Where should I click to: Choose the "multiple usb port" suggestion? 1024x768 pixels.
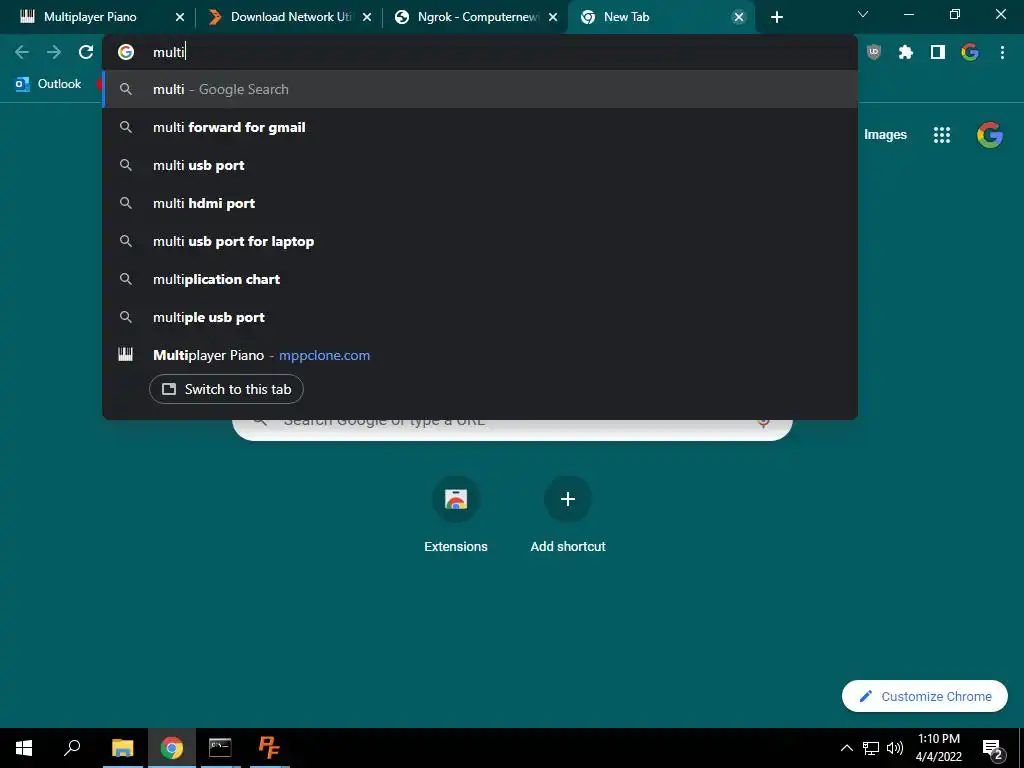pyautogui.click(x=480, y=317)
